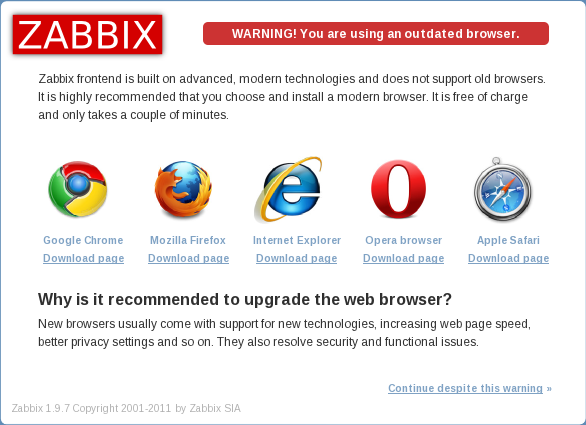Open the Mozilla Firefox name link
The image size is (586, 425).
click(188, 240)
